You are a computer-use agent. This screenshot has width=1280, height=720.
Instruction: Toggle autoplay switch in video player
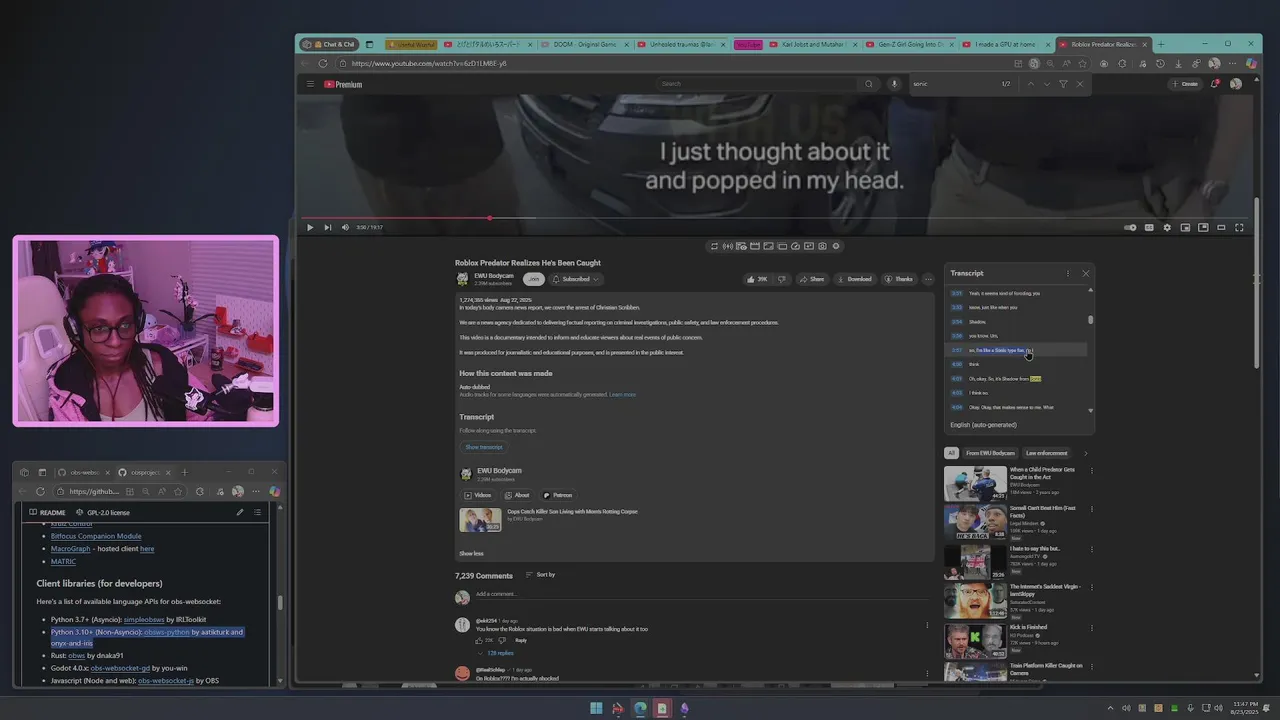click(1130, 228)
